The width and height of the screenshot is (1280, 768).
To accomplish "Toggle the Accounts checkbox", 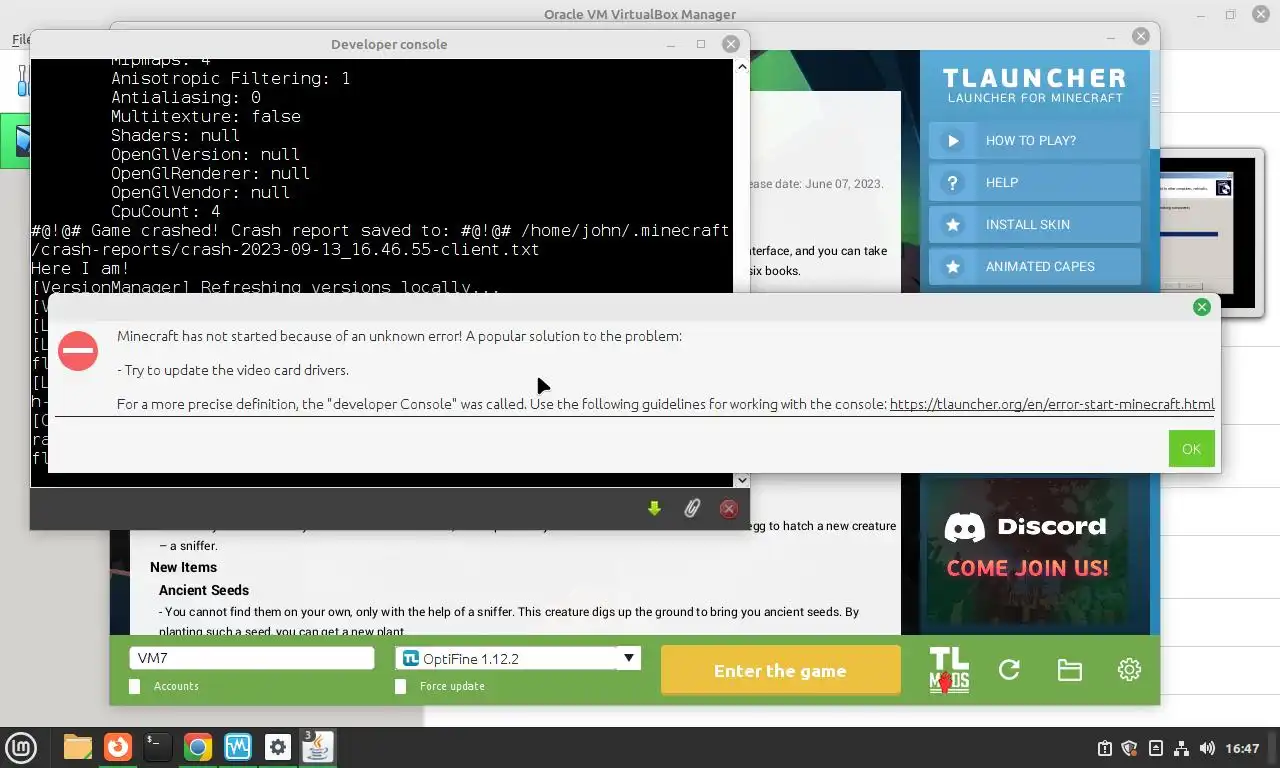I will [135, 686].
